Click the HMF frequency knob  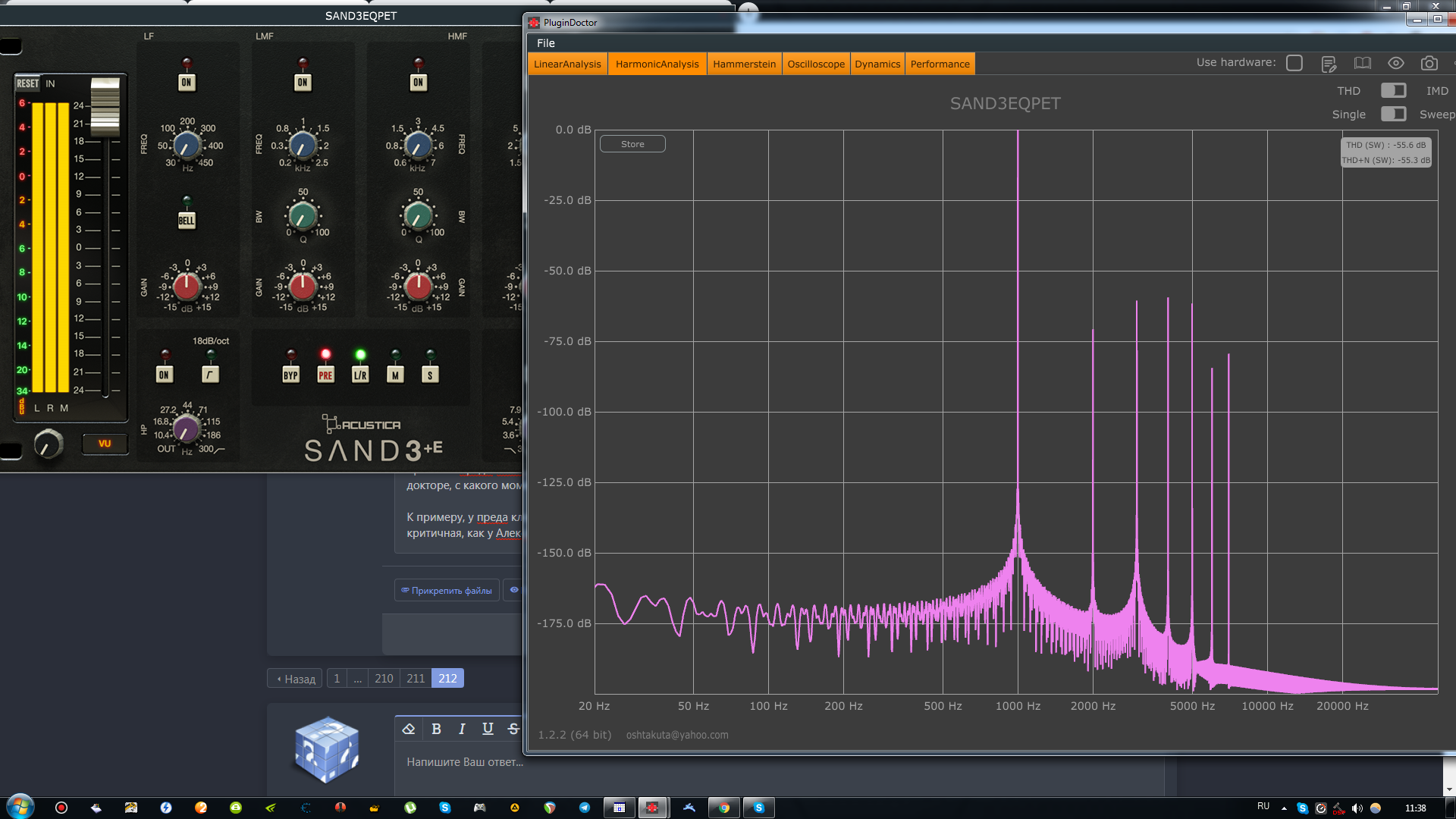tap(418, 146)
